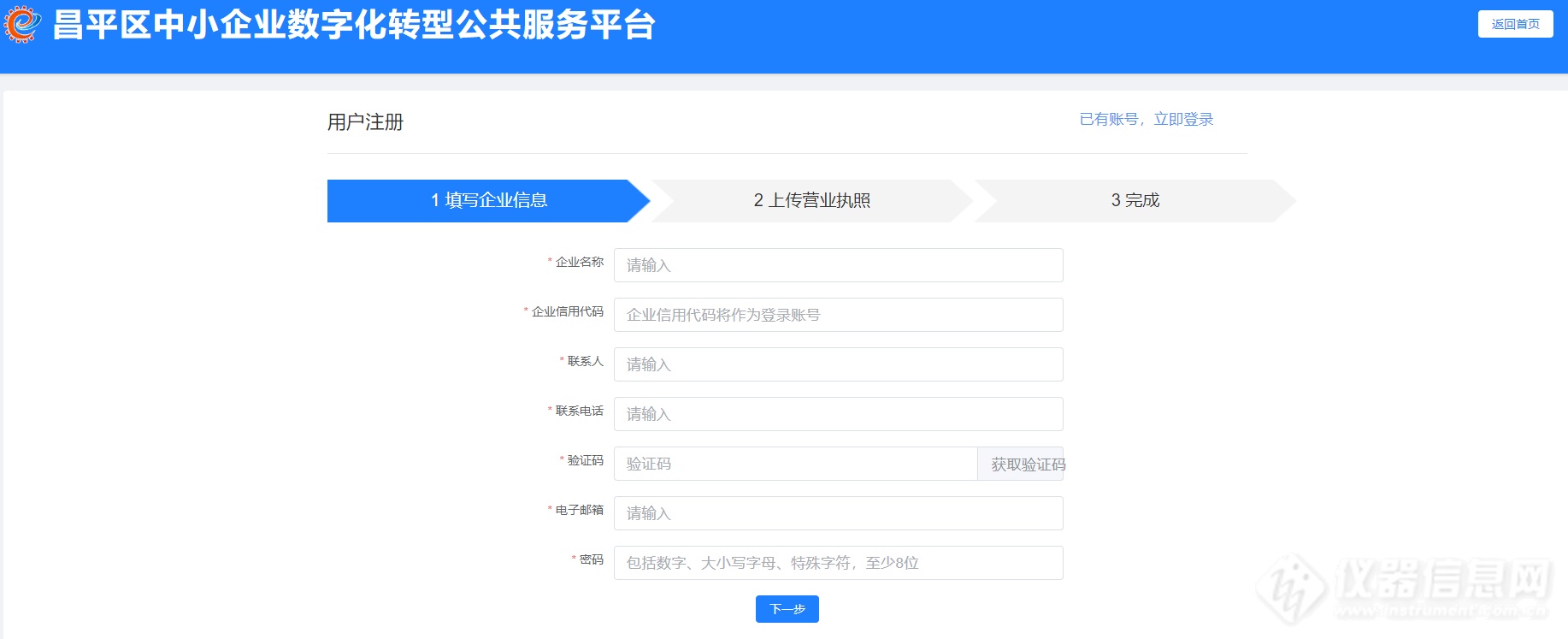The image size is (1568, 639).
Task: Click the 获取验证码 button
Action: tap(1021, 464)
